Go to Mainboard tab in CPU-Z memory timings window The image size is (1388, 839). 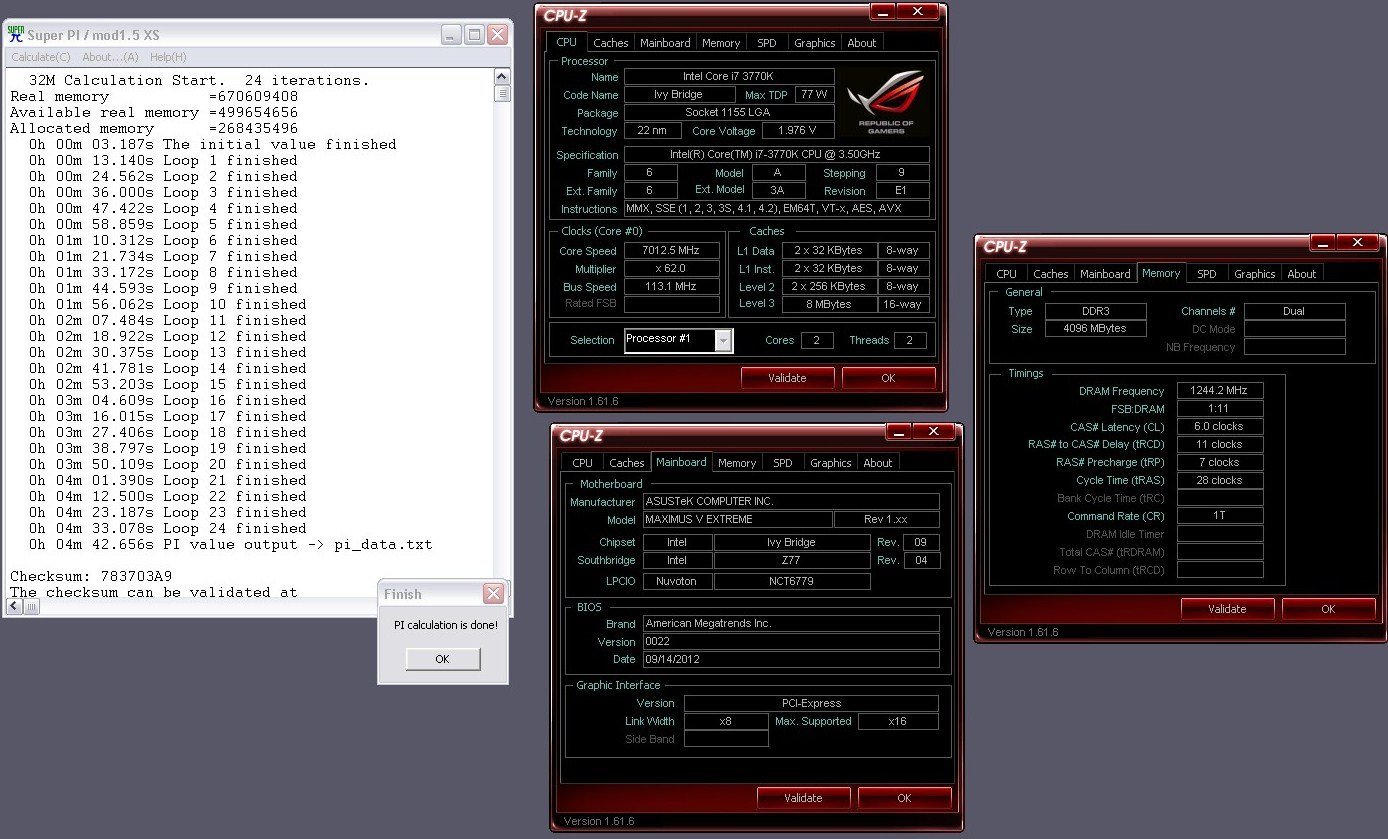tap(1105, 274)
